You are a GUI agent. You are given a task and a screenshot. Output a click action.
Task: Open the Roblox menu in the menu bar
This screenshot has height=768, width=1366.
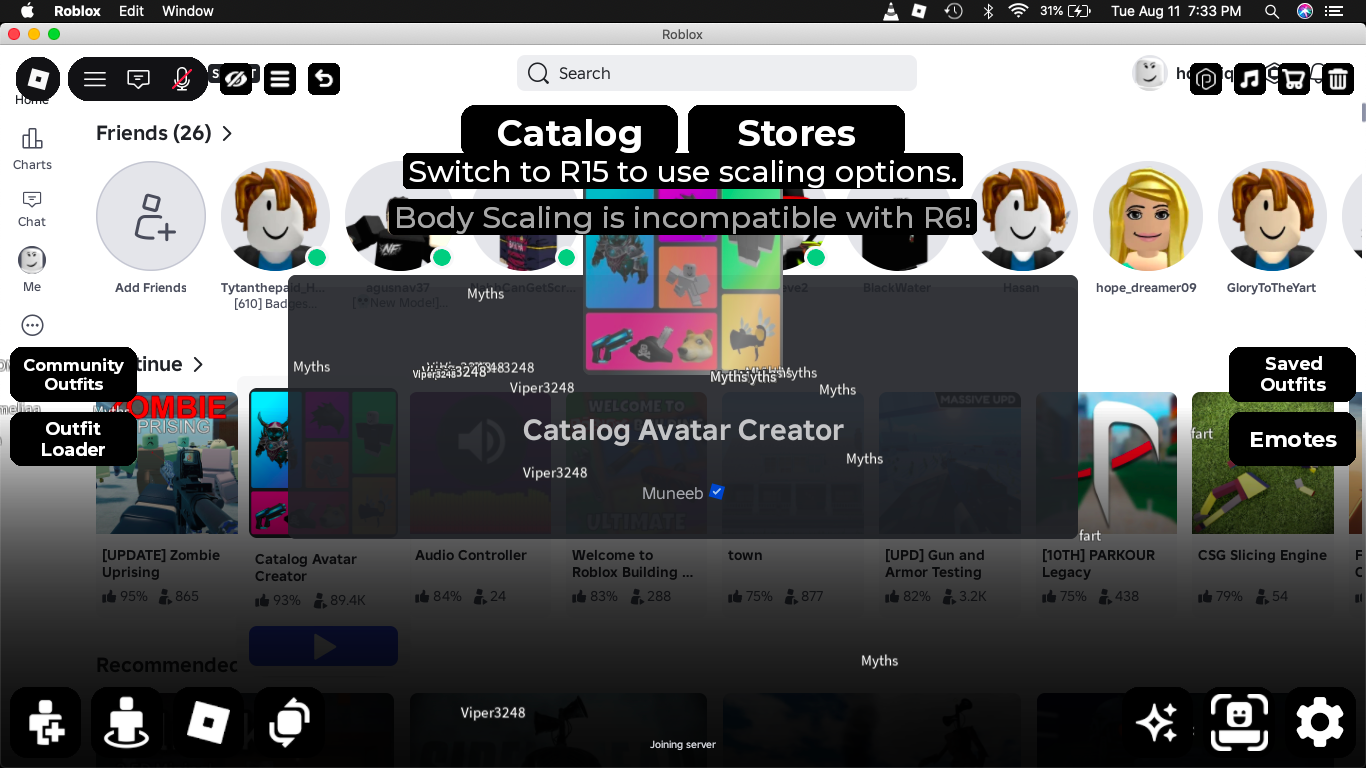click(x=77, y=11)
